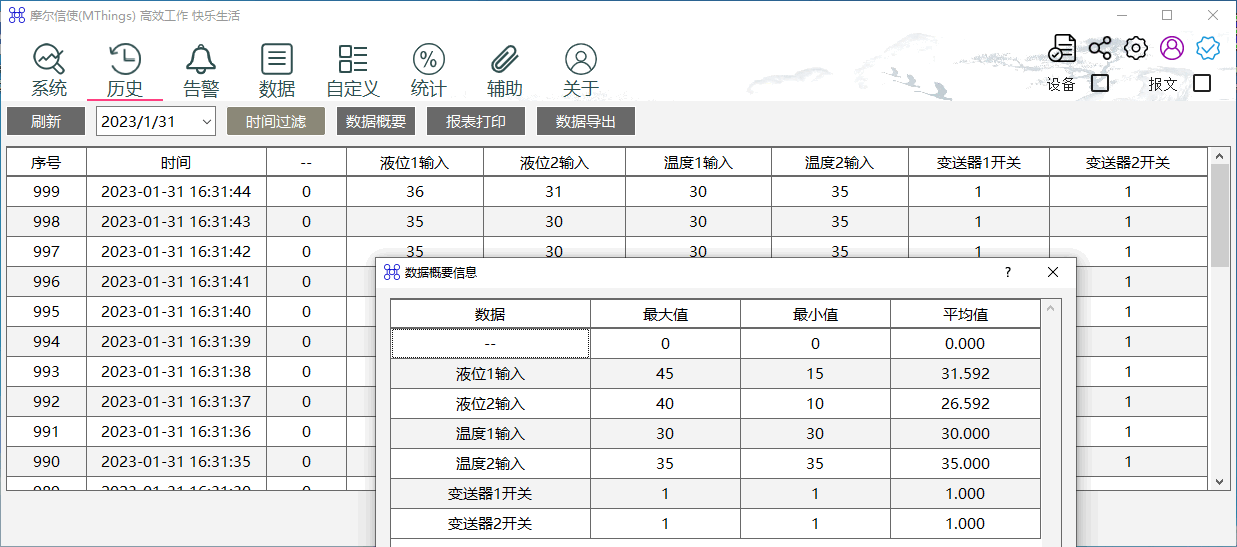1237x547 pixels.
Task: Click the blue verified badge icon
Action: [x=1208, y=48]
